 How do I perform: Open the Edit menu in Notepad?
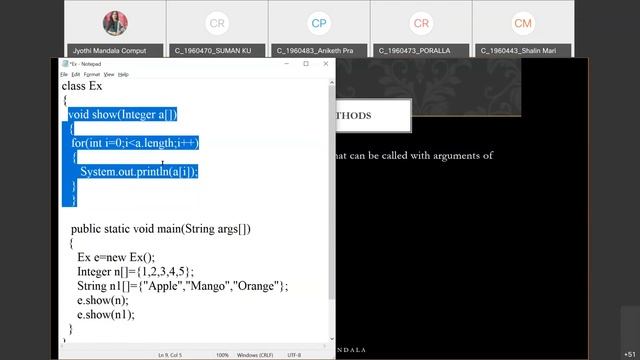tap(76, 75)
